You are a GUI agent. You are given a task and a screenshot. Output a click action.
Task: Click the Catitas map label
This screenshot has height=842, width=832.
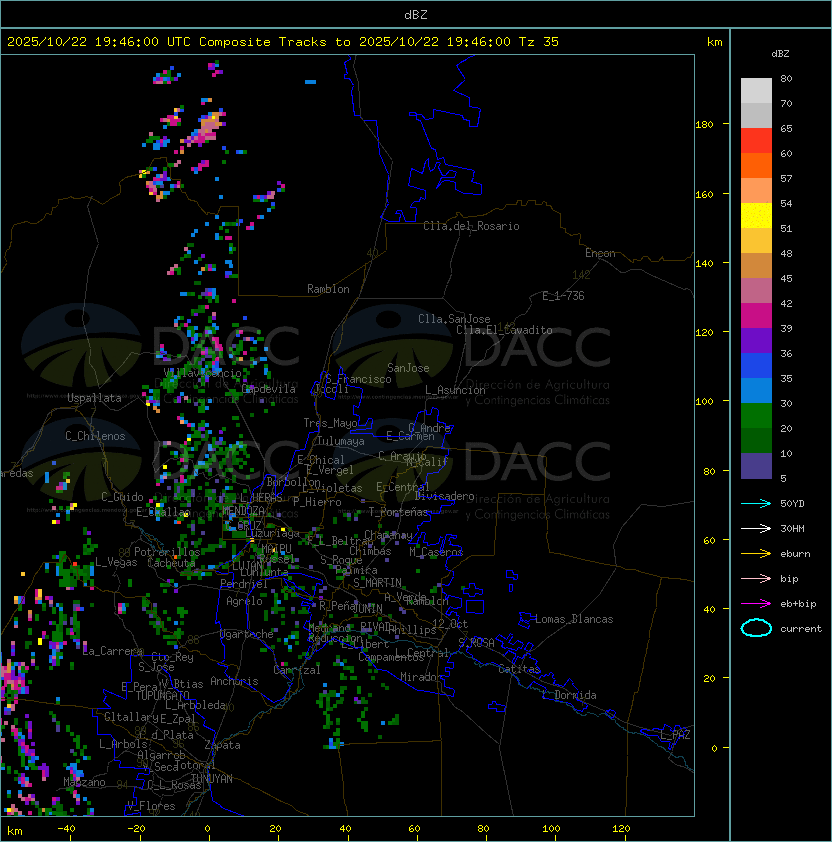tap(519, 669)
